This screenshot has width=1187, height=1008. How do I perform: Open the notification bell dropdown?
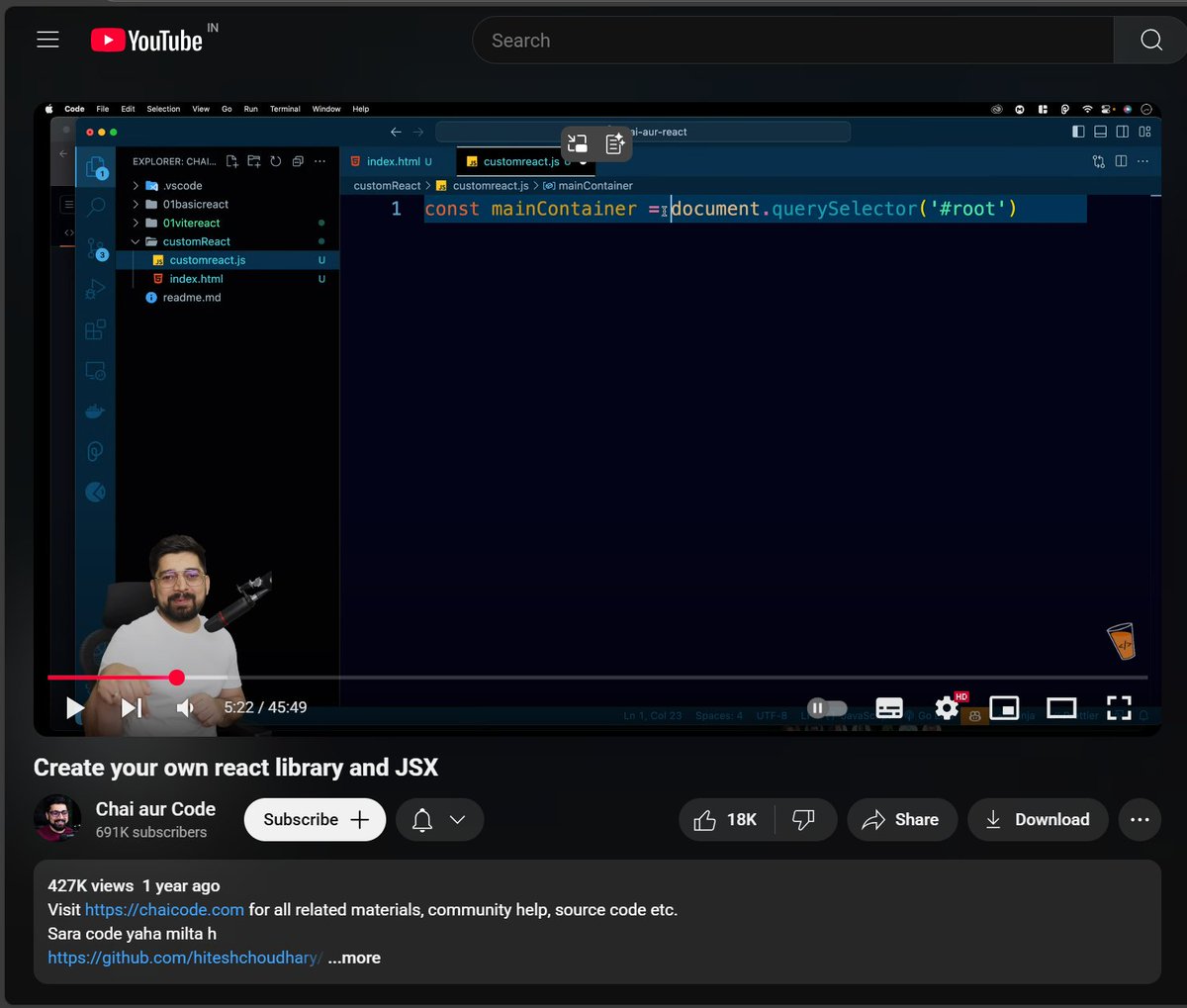[439, 820]
